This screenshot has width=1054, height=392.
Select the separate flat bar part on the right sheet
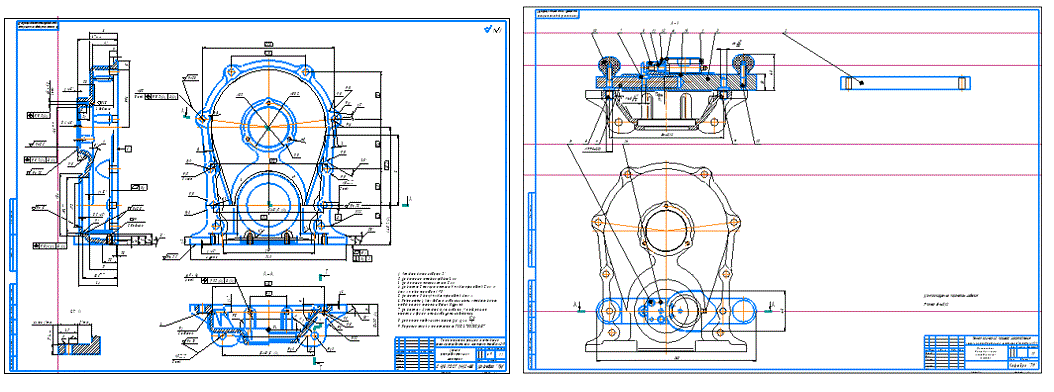[x=905, y=83]
